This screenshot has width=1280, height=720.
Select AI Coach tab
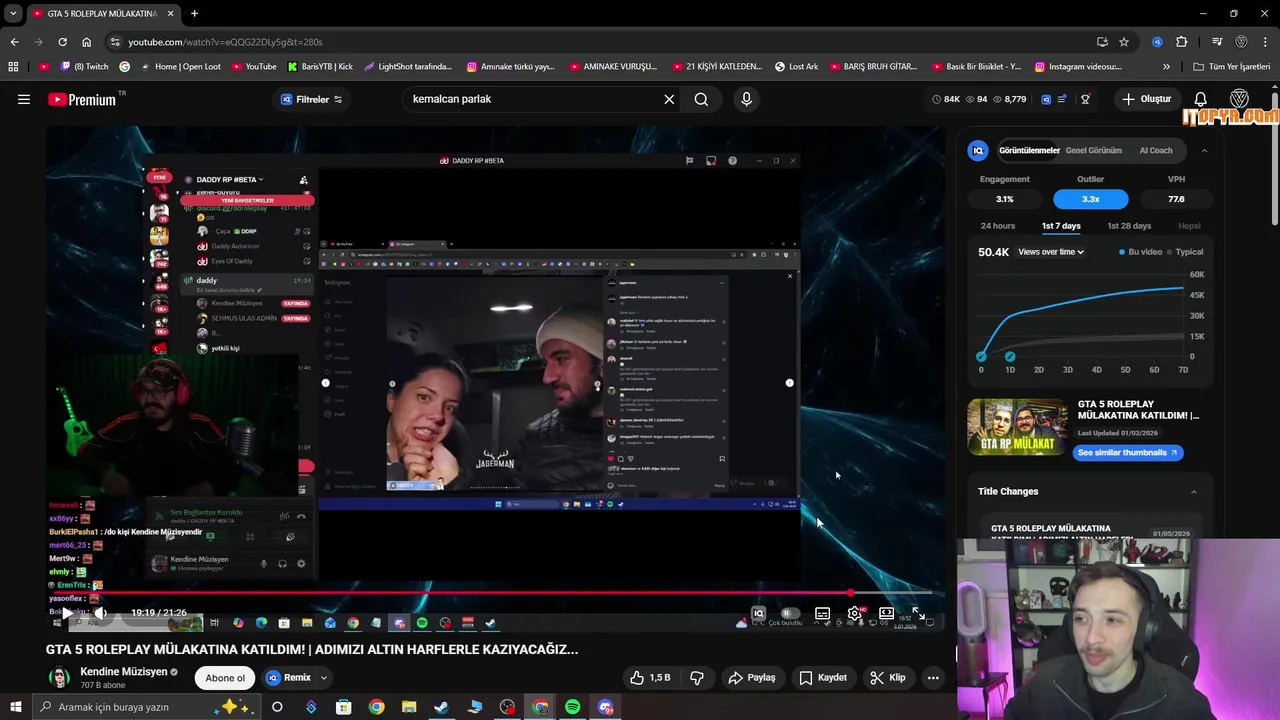1156,150
